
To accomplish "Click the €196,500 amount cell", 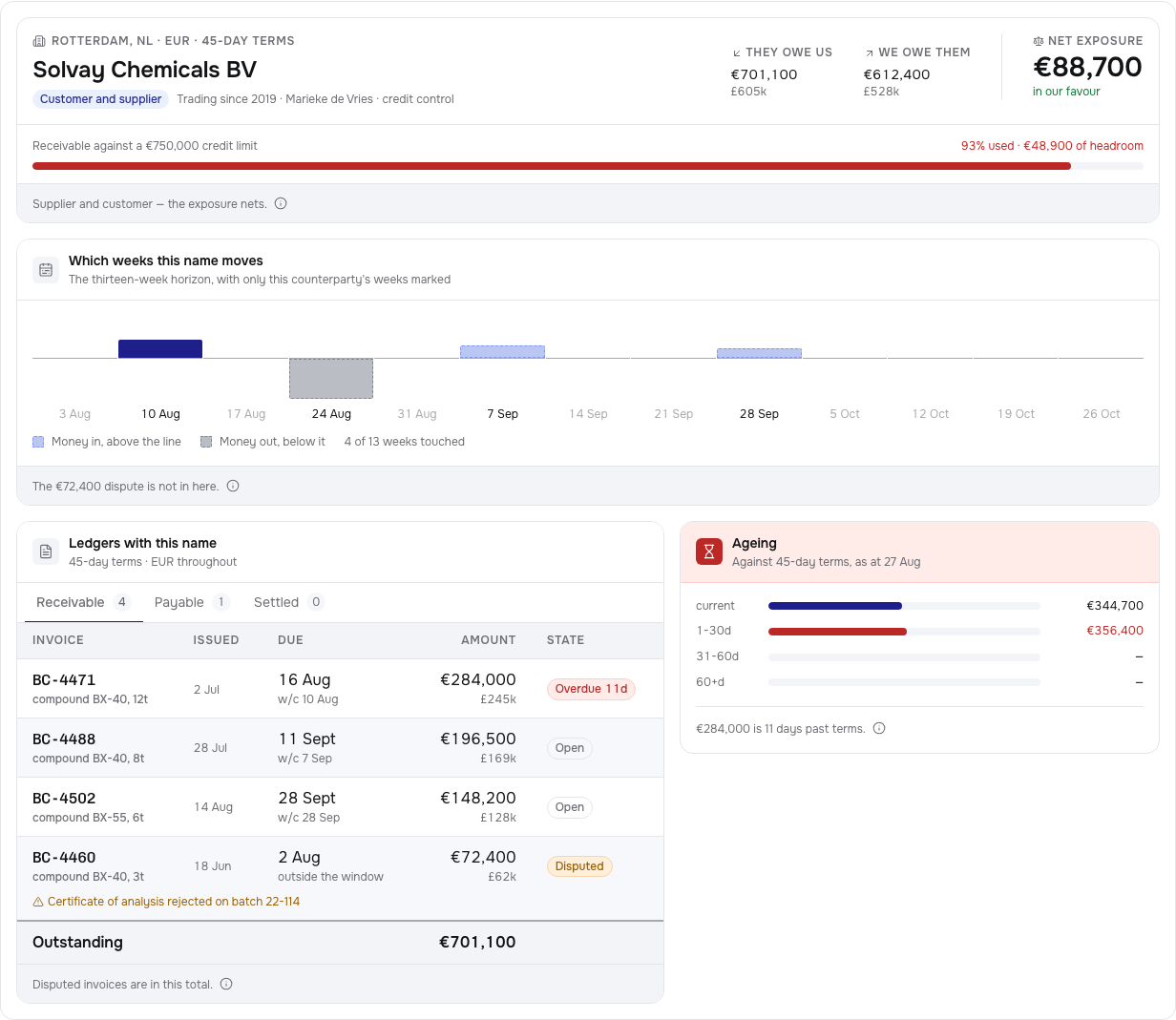I will (x=478, y=739).
